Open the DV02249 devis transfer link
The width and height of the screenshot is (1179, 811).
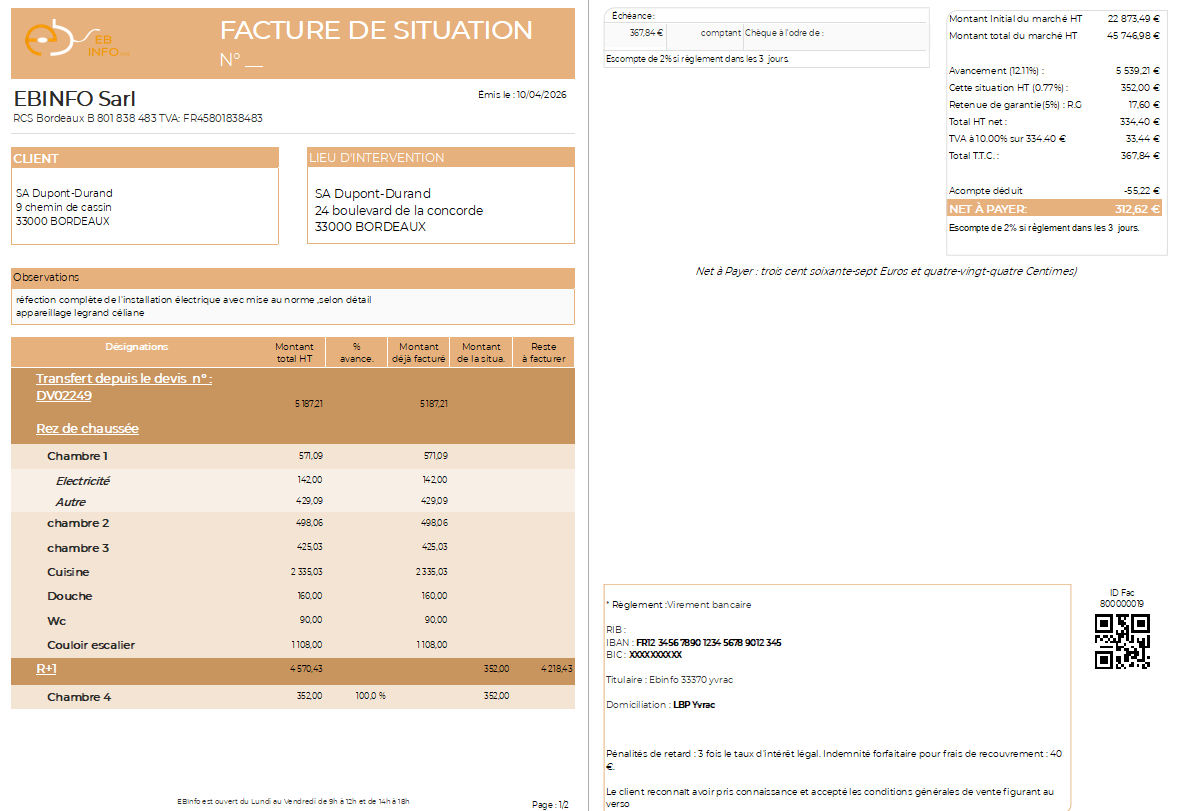click(64, 395)
